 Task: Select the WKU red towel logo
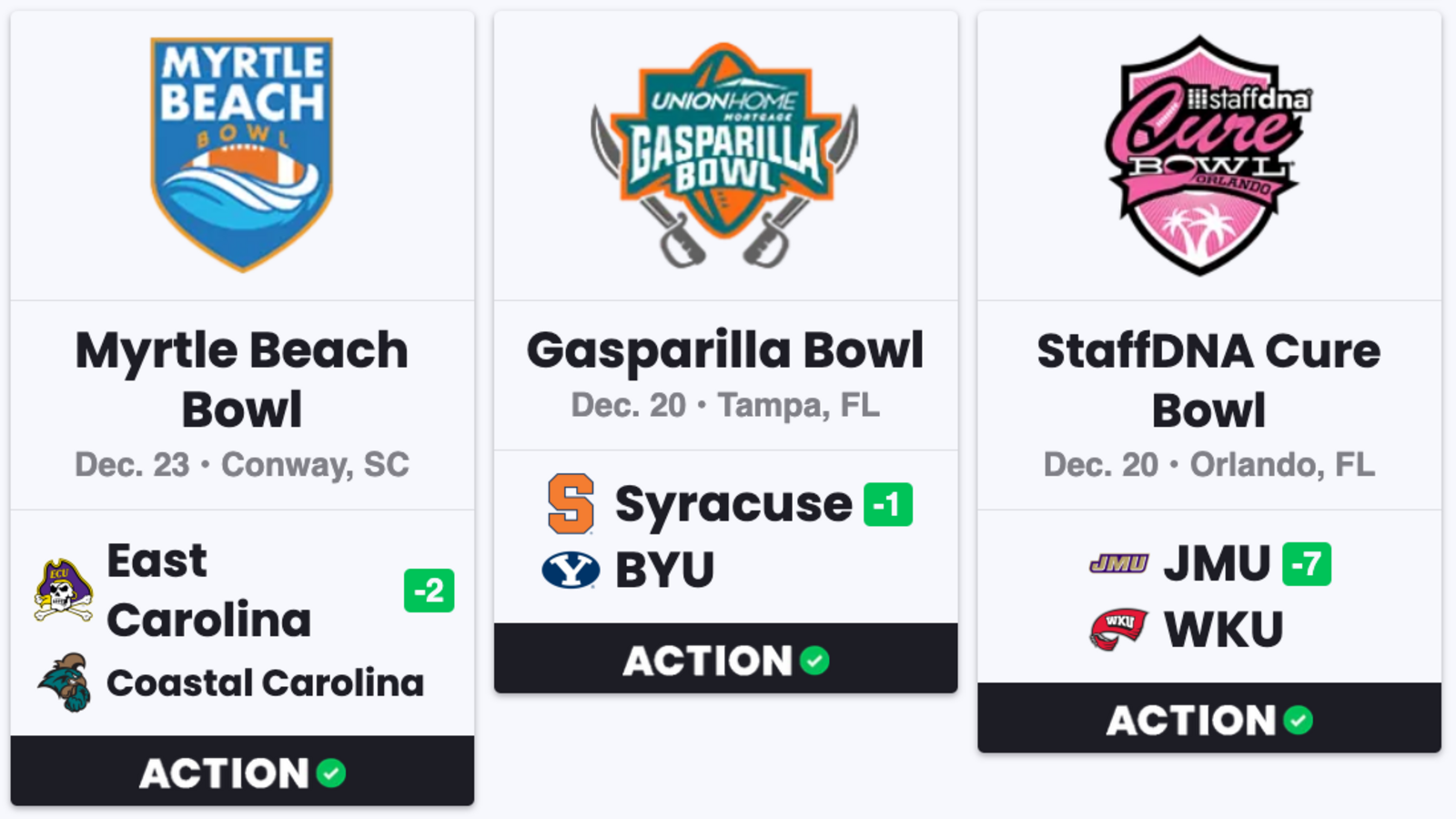click(1118, 630)
